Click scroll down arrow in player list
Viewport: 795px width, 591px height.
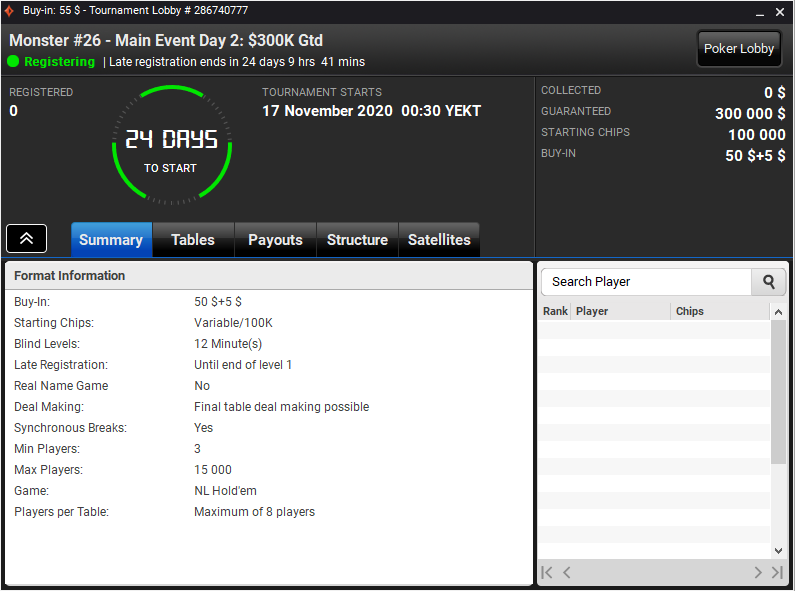pyautogui.click(x=778, y=551)
